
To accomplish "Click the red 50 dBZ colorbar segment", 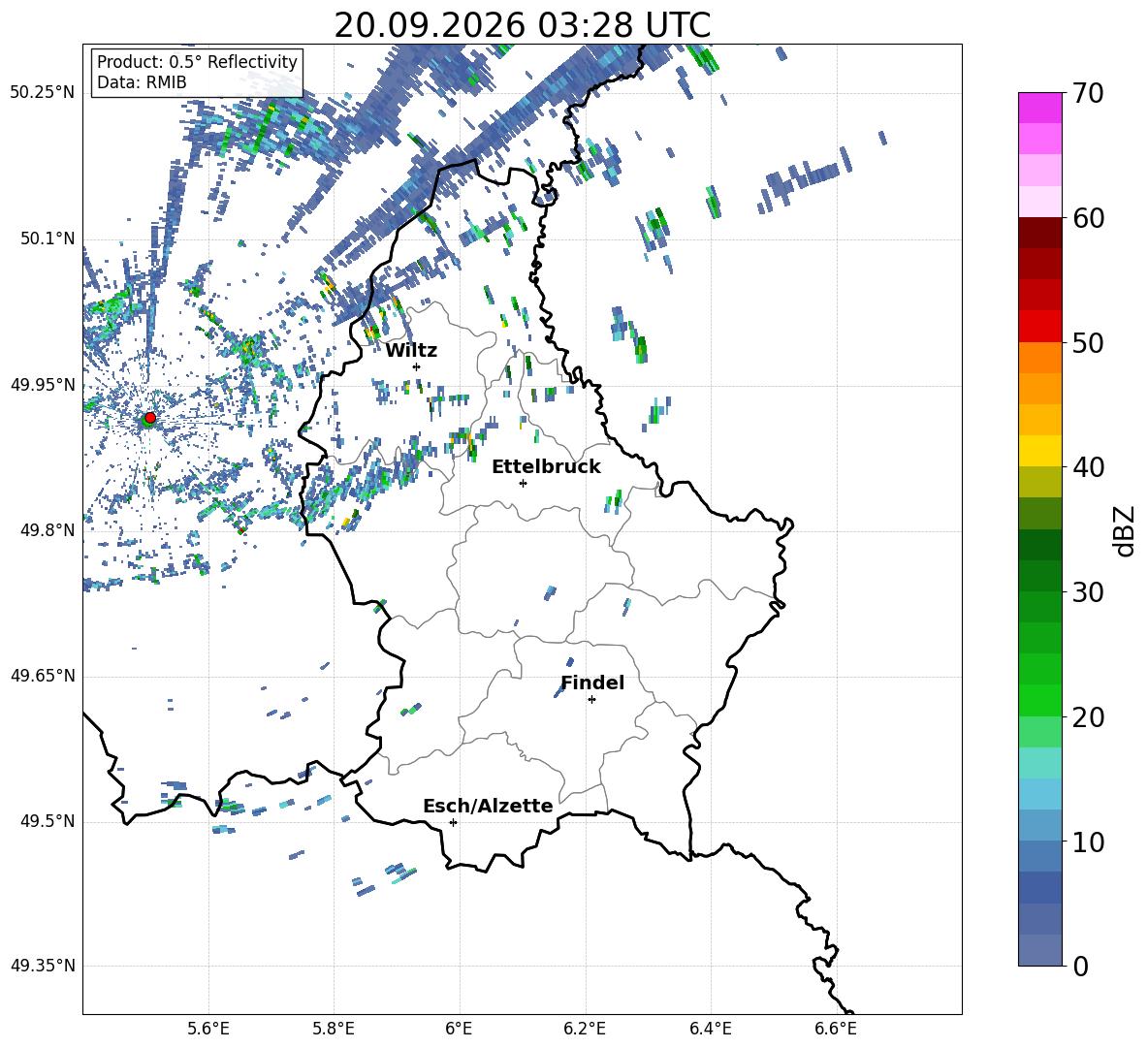I will [x=1039, y=327].
